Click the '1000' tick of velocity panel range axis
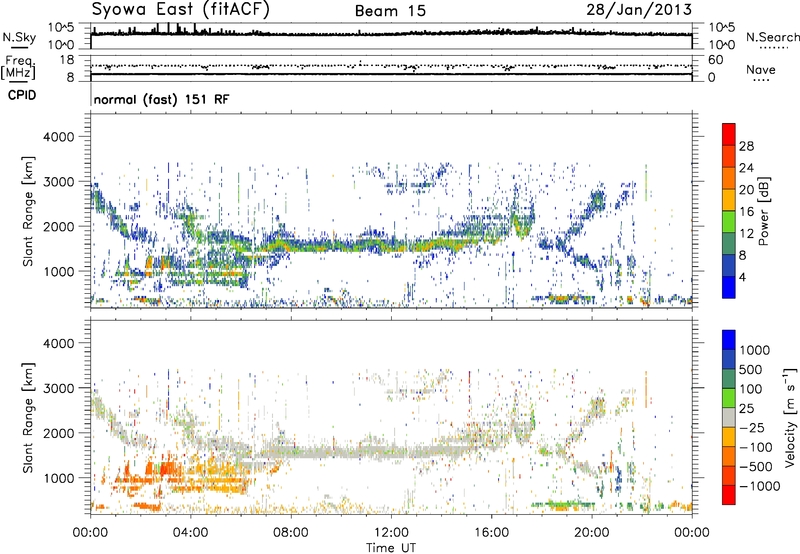800x554 pixels. [58, 477]
